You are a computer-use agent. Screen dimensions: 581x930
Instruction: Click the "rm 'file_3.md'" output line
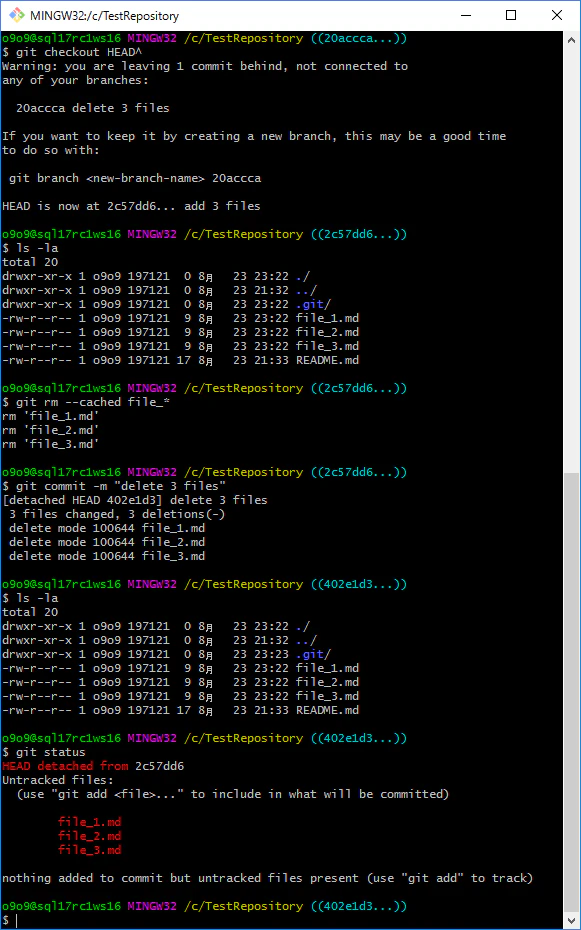[x=50, y=444]
